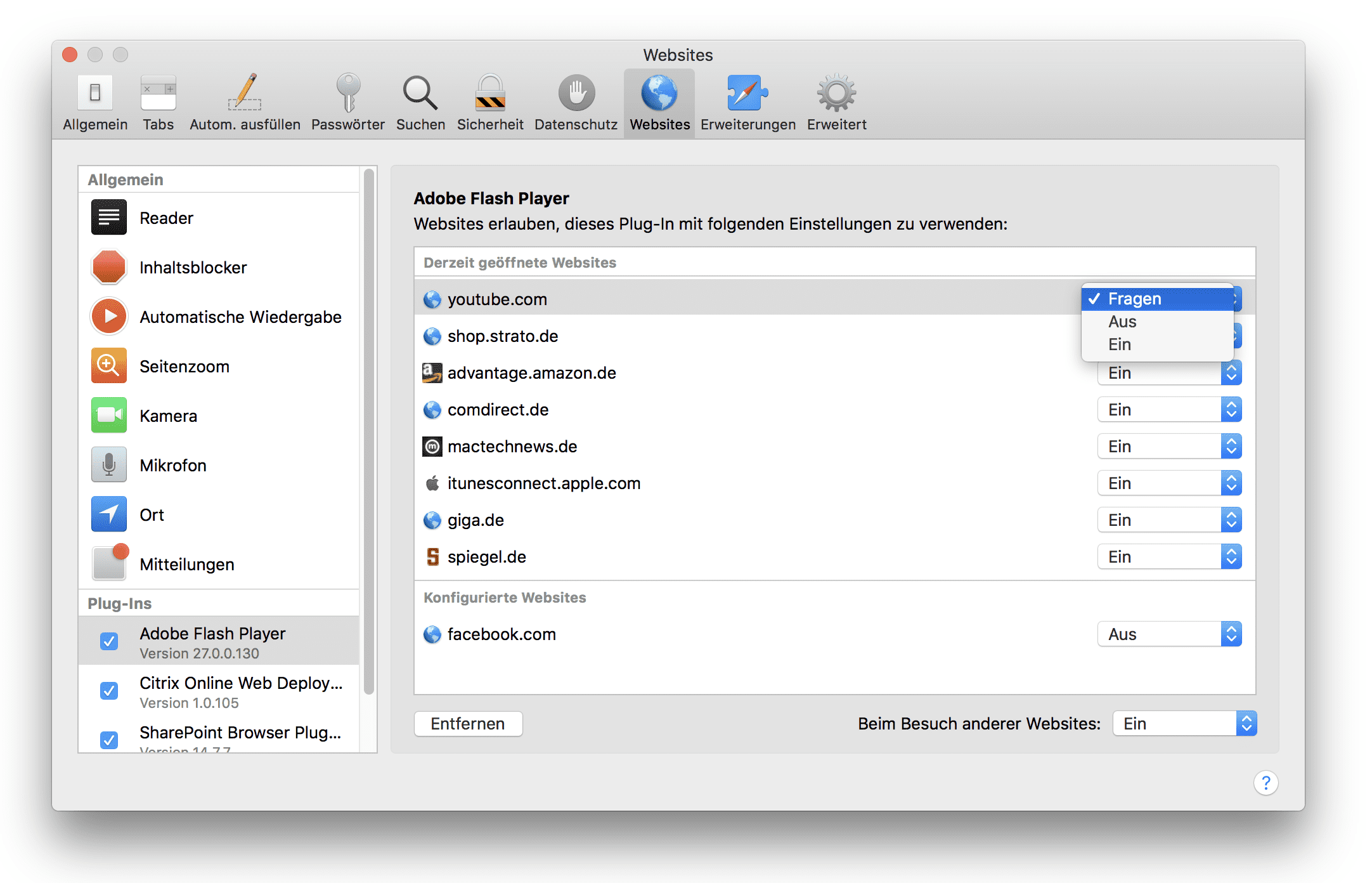1372x883 pixels.
Task: Select Reader in the sidebar
Action: (x=219, y=218)
